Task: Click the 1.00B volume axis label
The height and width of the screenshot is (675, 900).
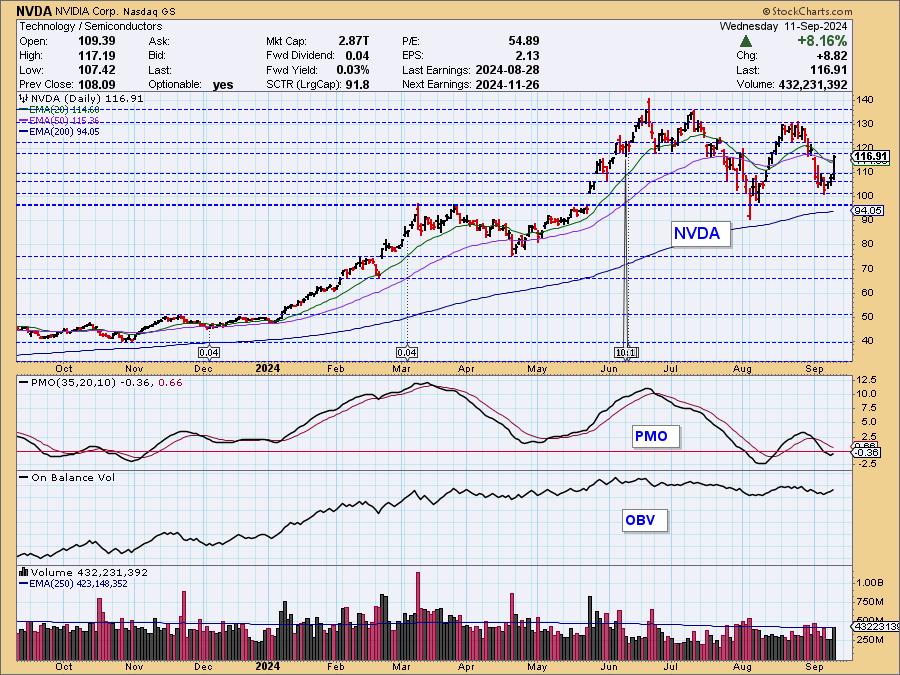Action: point(870,582)
